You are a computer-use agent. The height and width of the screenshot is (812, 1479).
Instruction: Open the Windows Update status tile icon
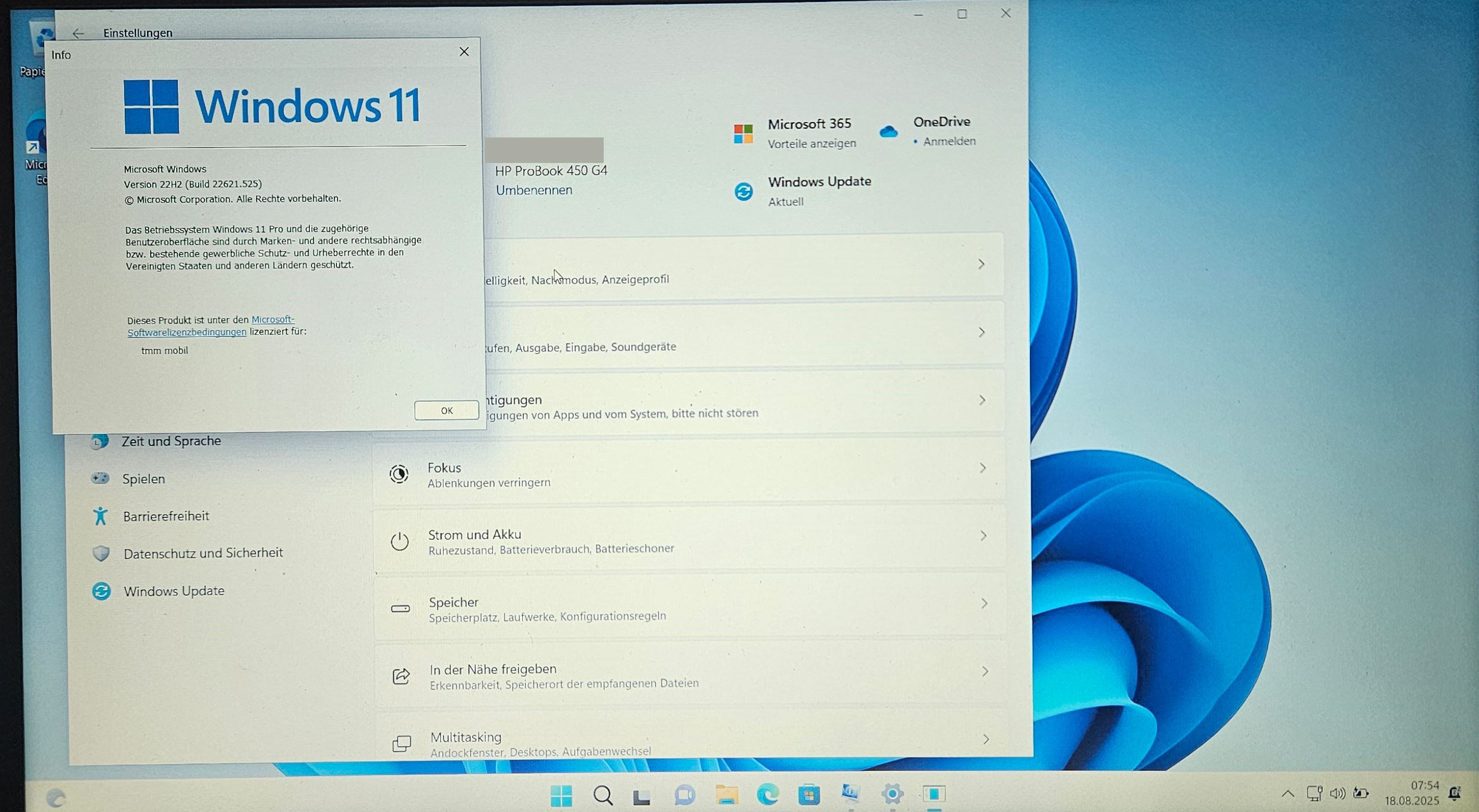tap(743, 191)
